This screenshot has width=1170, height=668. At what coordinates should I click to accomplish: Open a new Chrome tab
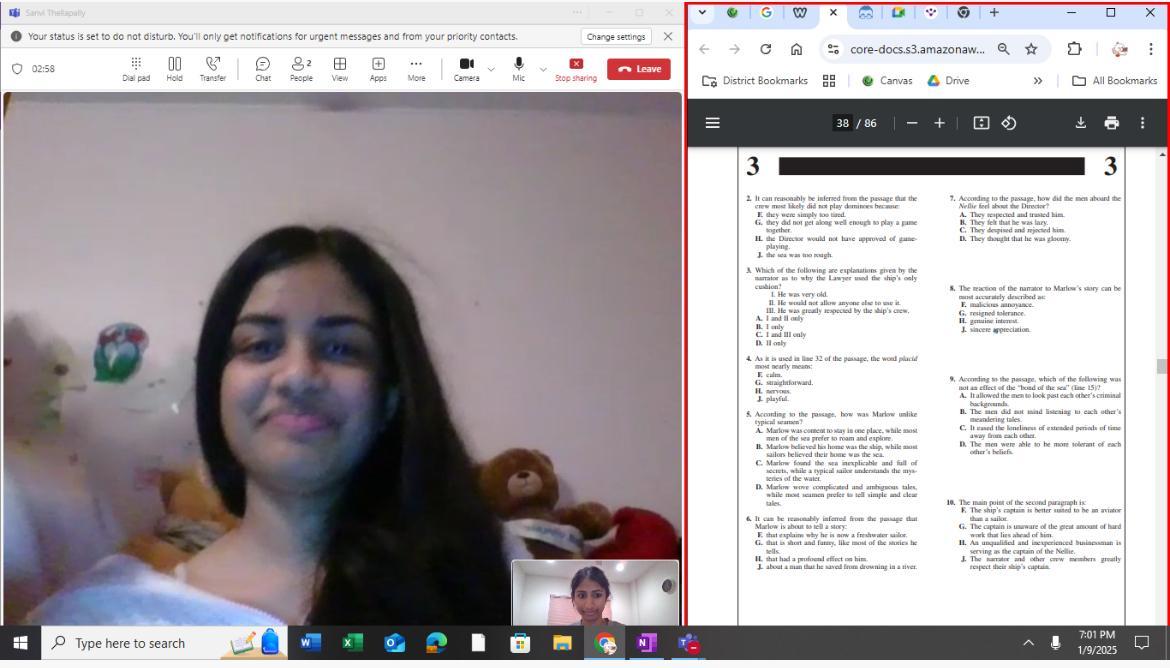point(994,13)
